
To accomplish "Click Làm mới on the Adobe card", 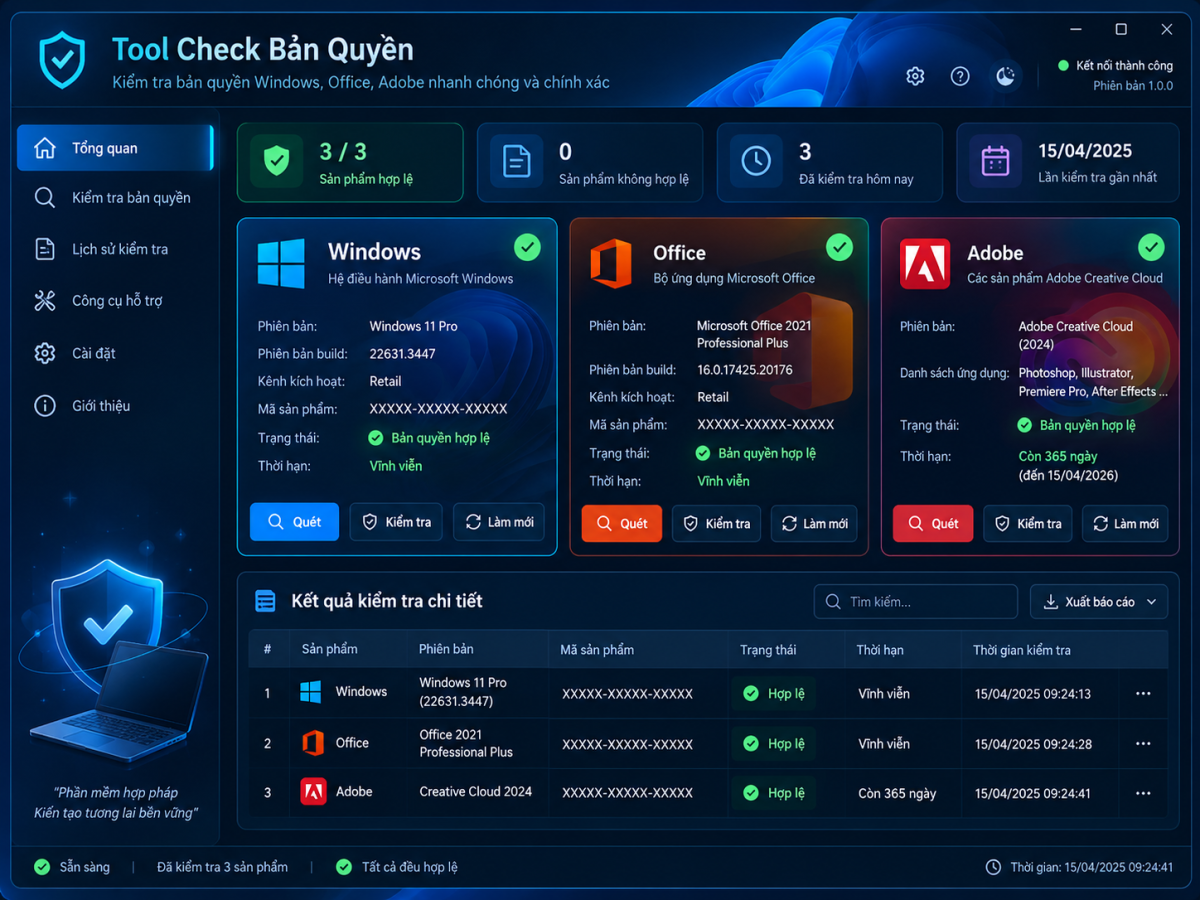I will click(1125, 523).
